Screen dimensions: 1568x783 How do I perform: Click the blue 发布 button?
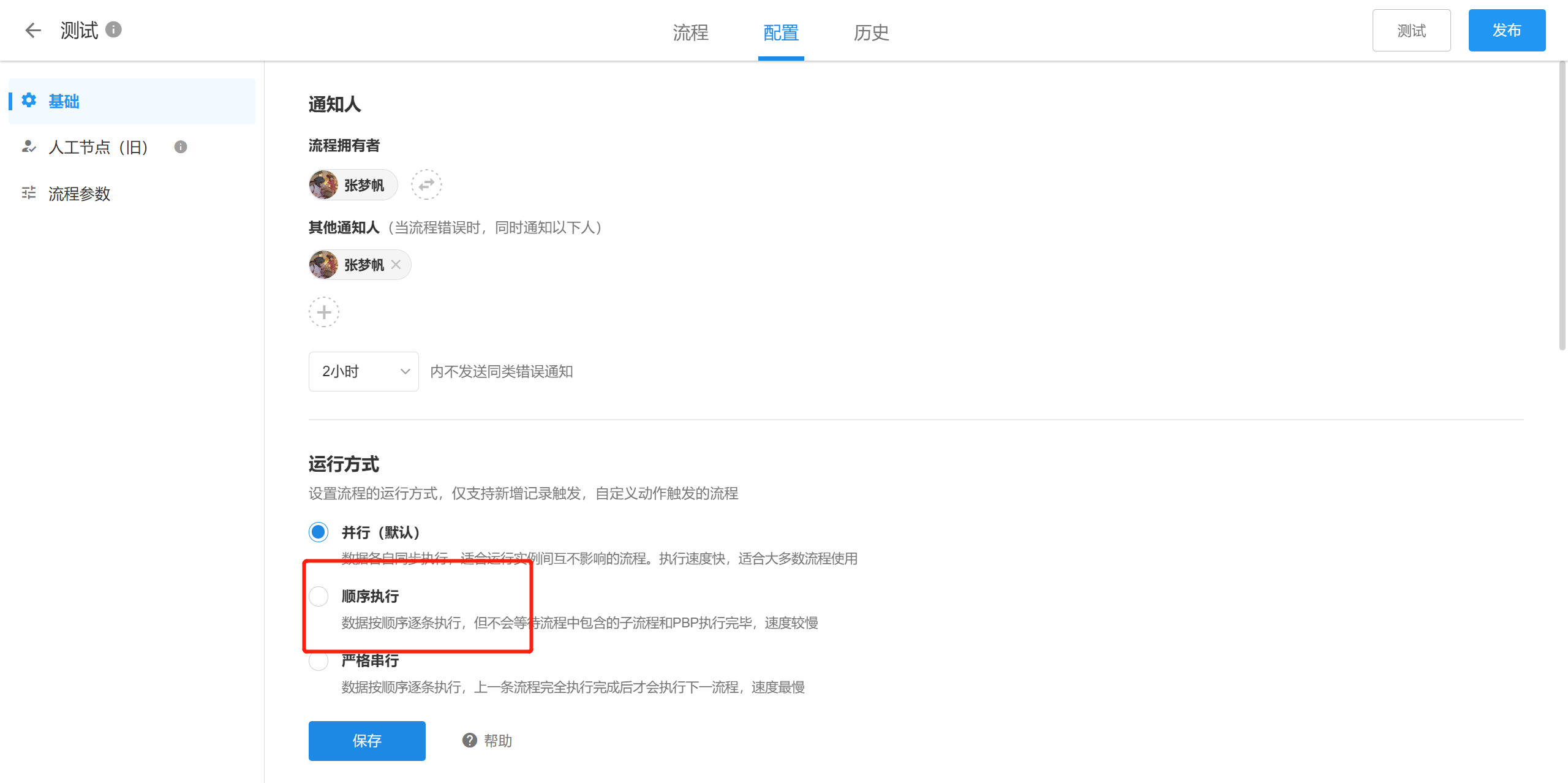click(x=1507, y=31)
